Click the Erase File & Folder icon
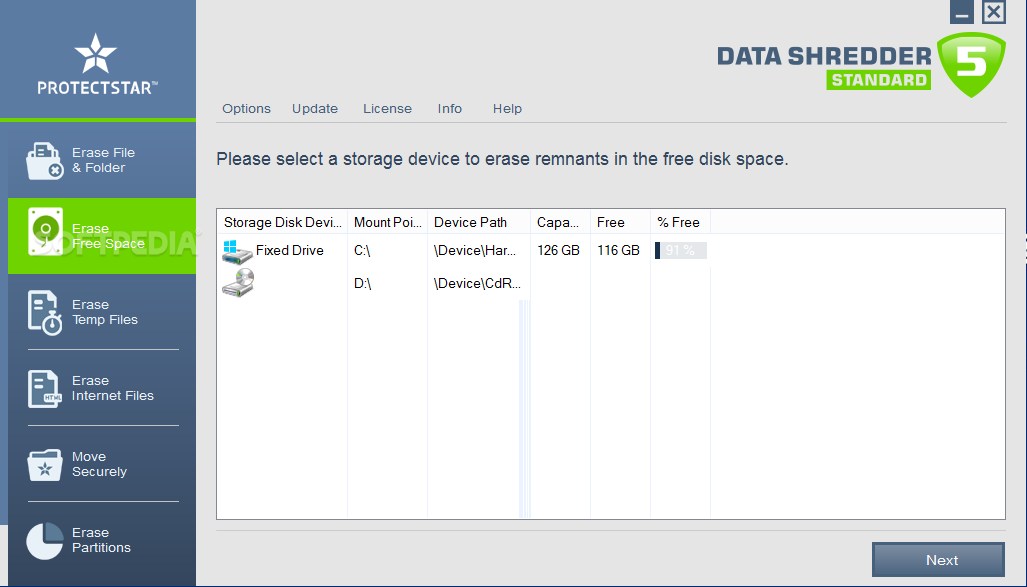 (45, 161)
